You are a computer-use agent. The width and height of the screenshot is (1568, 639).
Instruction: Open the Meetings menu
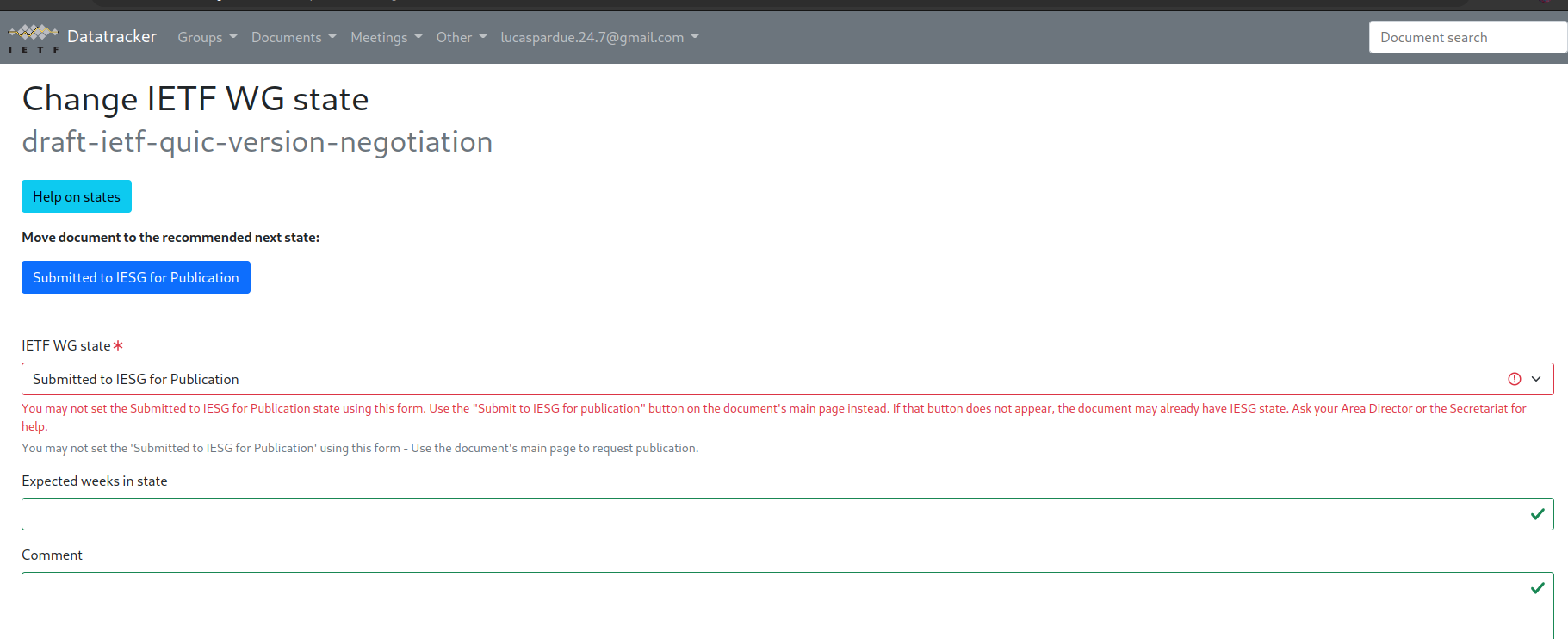click(386, 37)
